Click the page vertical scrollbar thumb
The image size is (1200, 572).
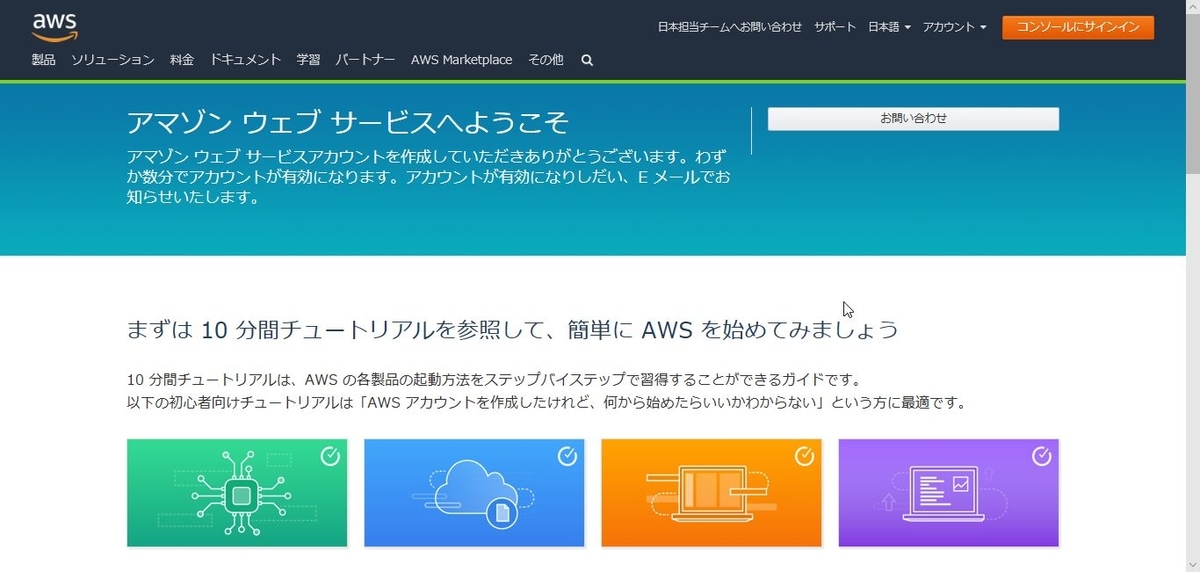tap(1192, 95)
